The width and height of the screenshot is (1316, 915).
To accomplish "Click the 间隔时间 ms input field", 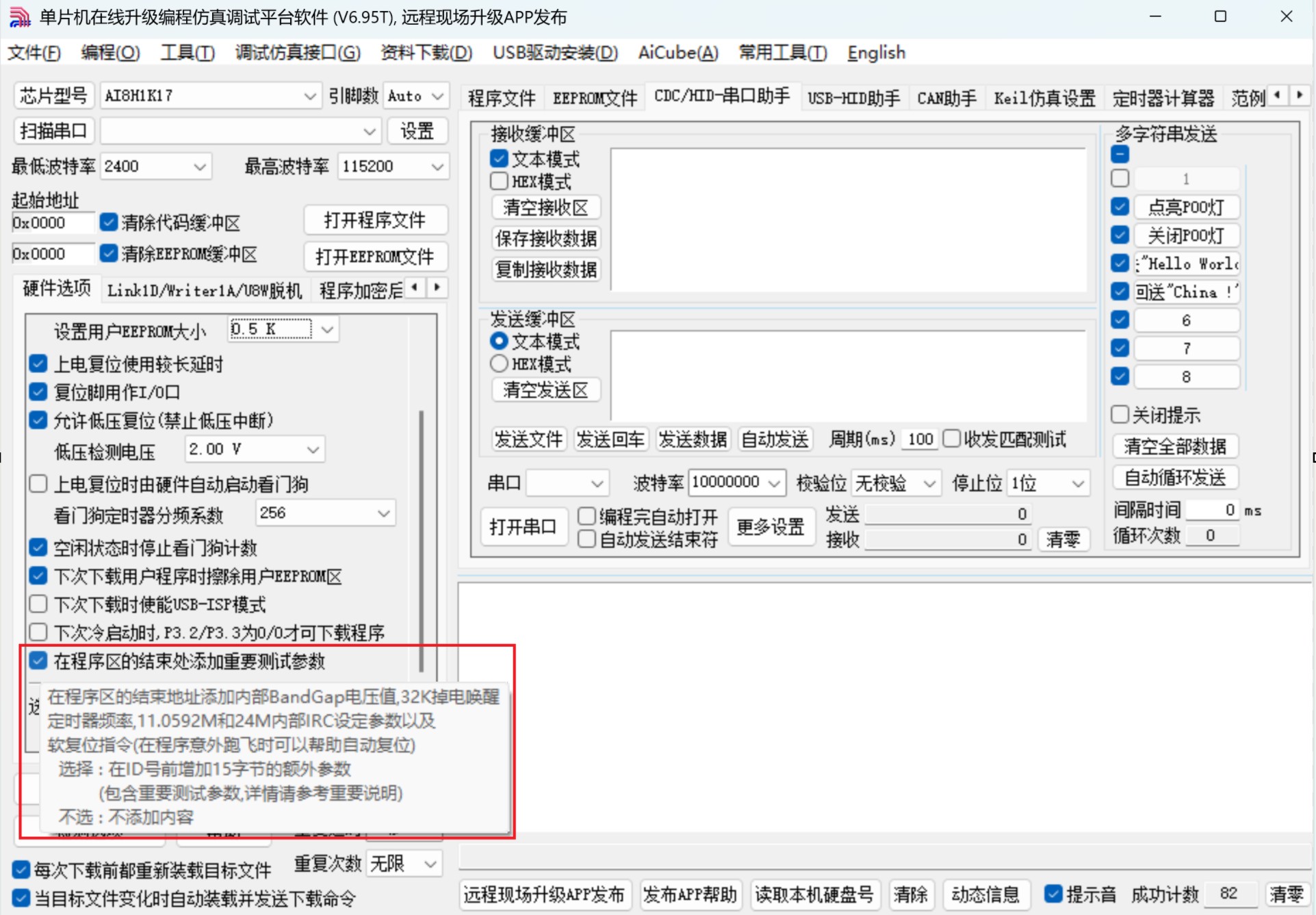I will click(1212, 511).
